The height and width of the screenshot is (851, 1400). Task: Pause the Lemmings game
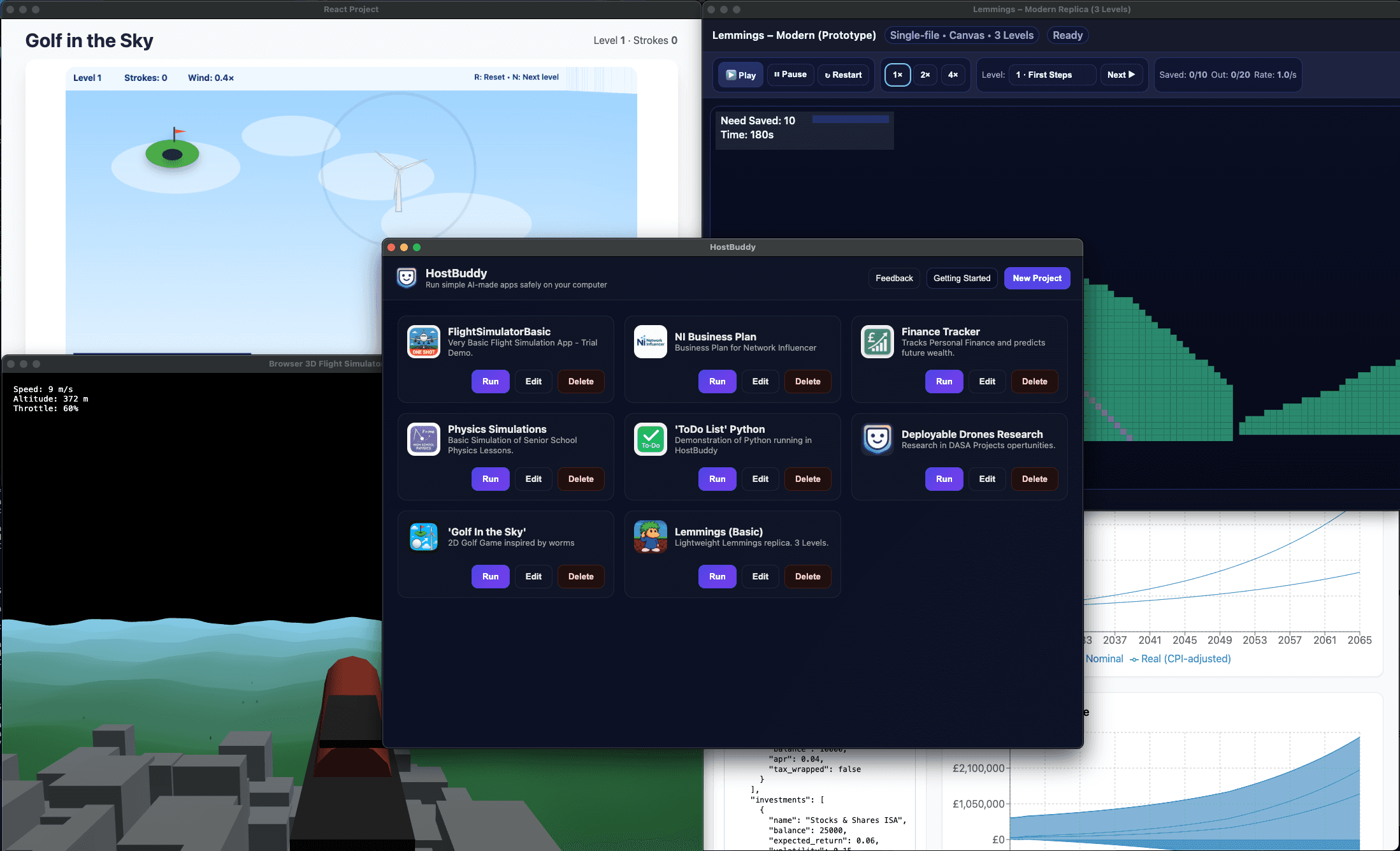click(x=790, y=75)
